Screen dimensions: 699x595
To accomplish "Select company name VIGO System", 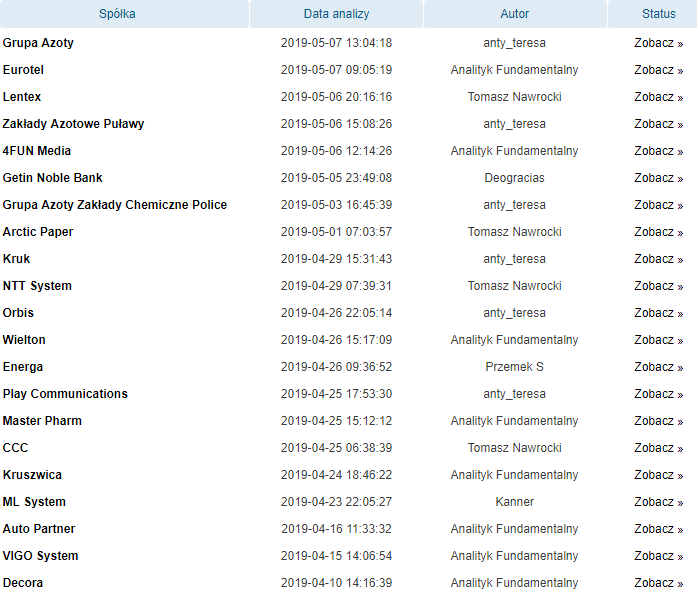I will pyautogui.click(x=41, y=556).
